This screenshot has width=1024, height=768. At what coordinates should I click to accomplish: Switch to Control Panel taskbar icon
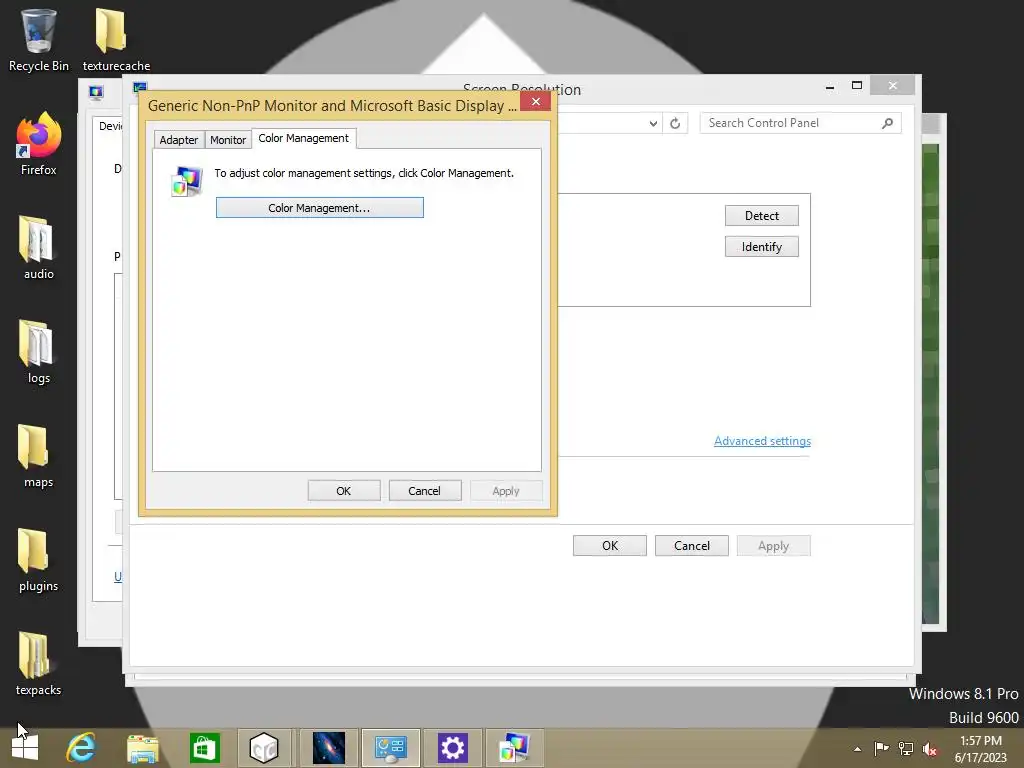[x=391, y=748]
